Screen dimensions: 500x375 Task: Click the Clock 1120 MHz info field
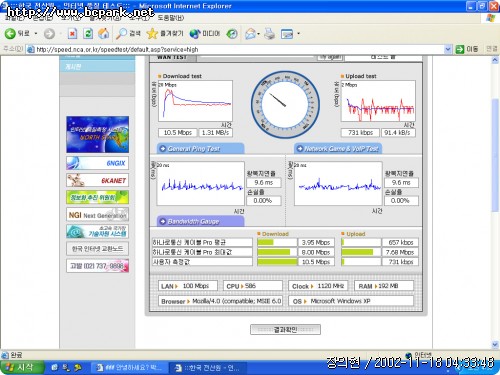318,286
